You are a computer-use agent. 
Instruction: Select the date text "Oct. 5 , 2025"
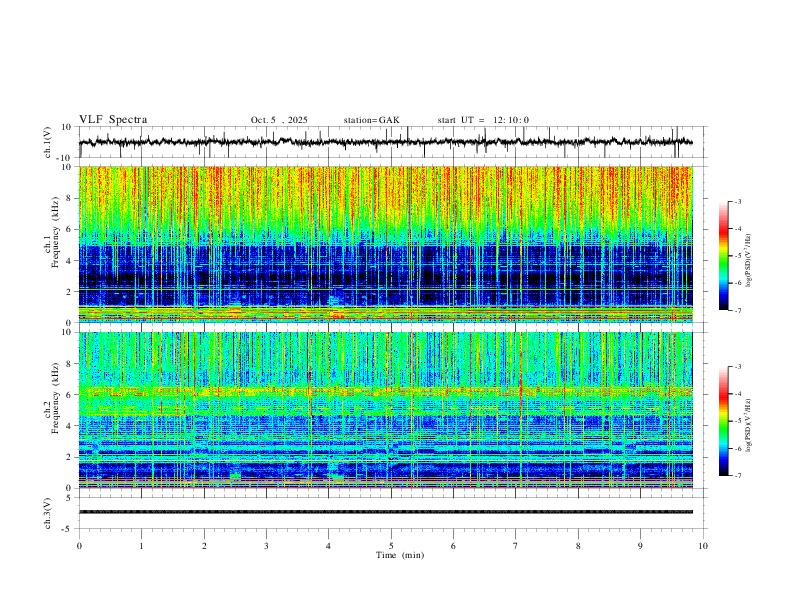(279, 120)
